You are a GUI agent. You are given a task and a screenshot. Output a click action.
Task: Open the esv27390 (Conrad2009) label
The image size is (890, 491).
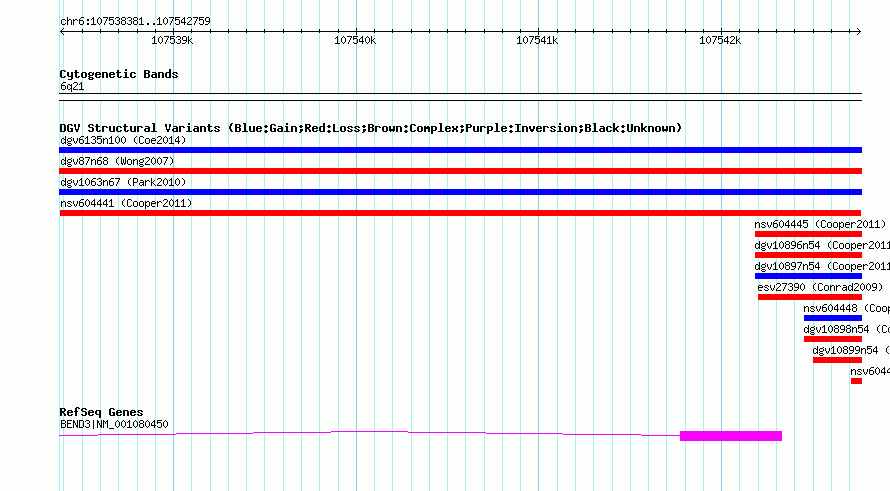click(x=820, y=287)
